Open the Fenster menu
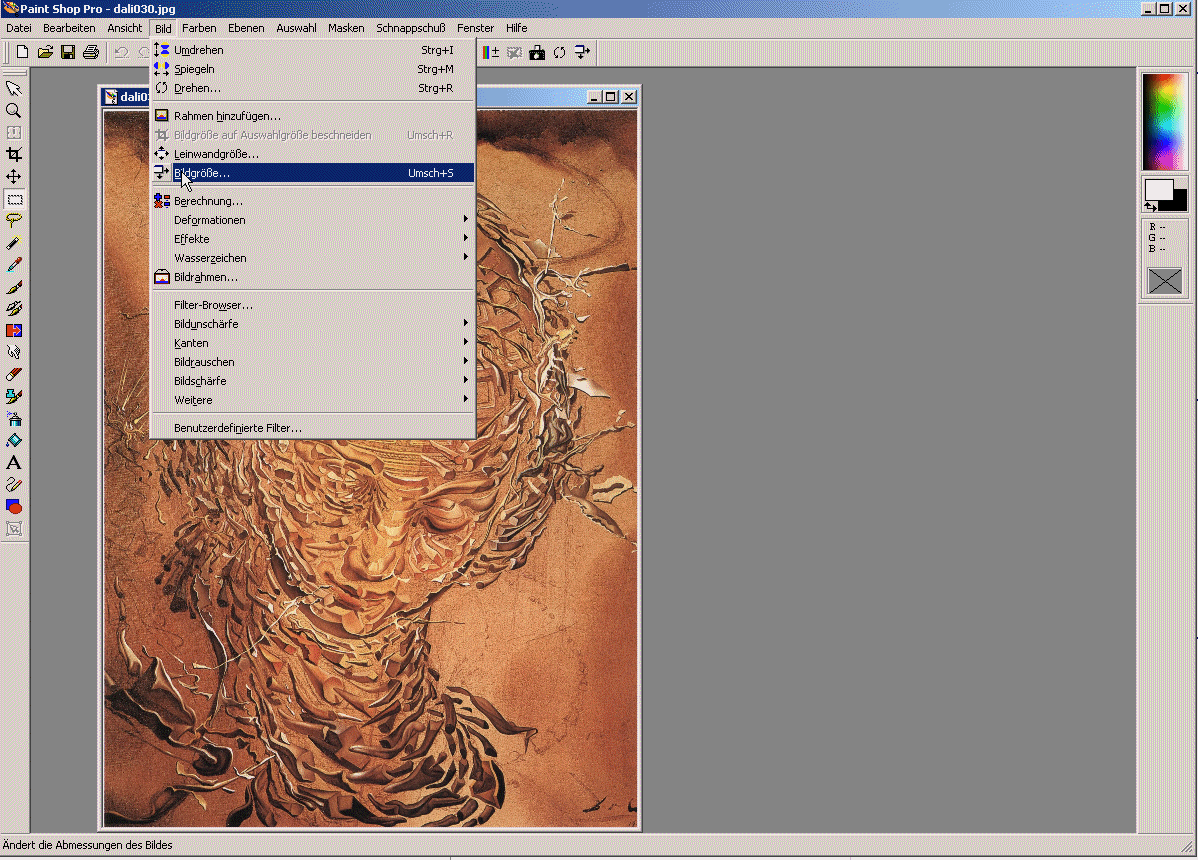Viewport: 1198px width, 860px height. tap(475, 28)
